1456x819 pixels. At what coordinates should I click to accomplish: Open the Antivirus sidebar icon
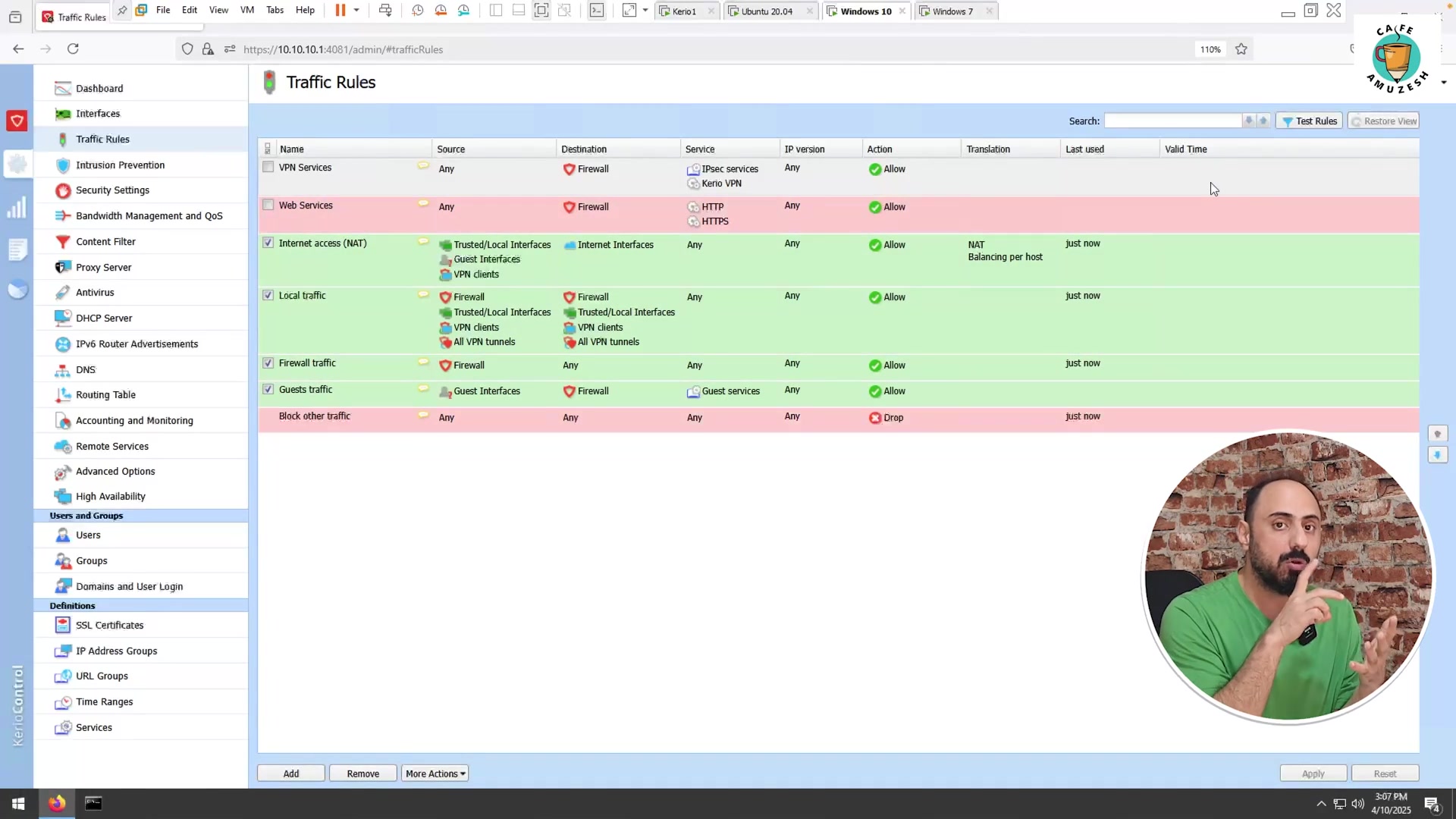tap(63, 293)
